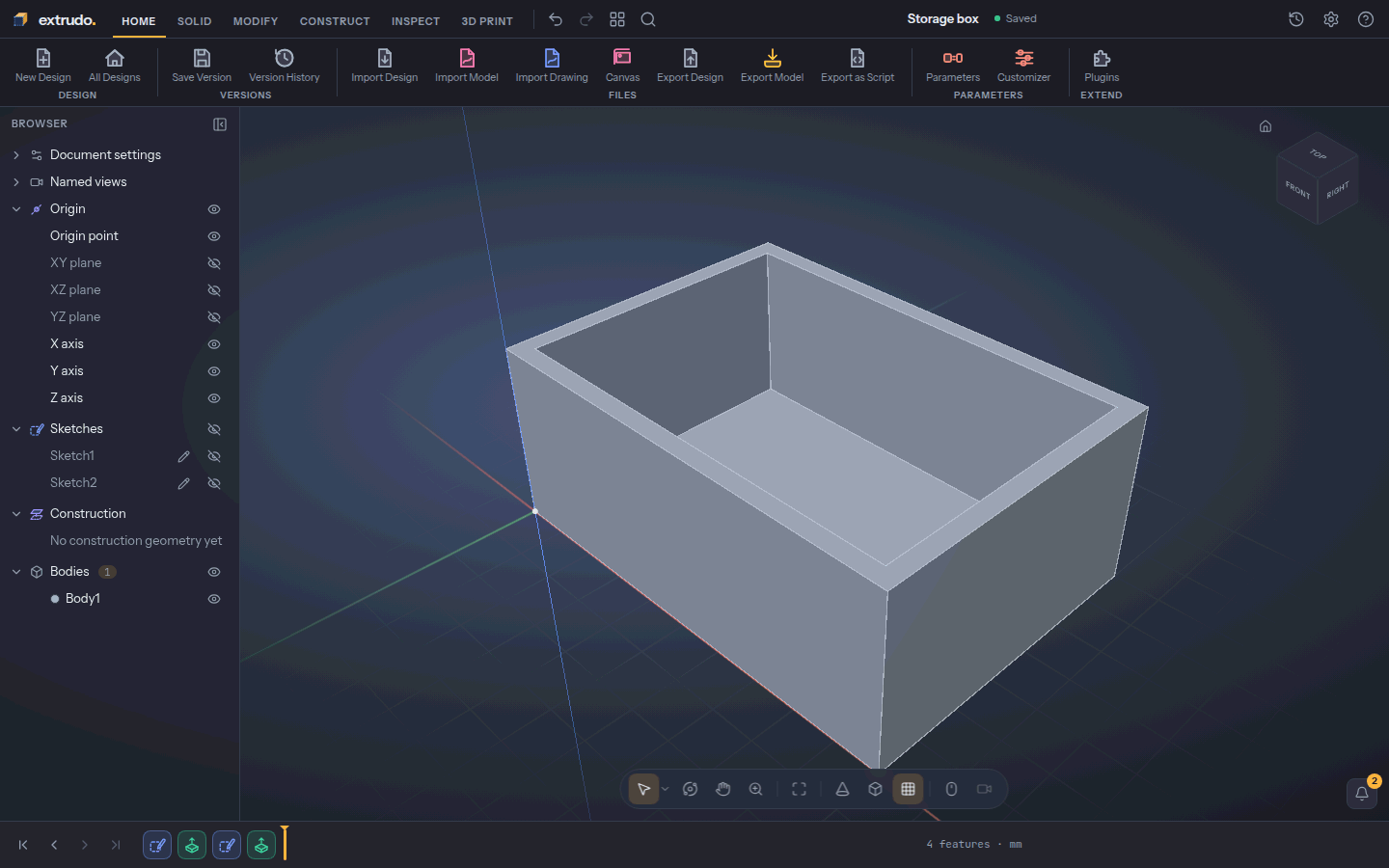
Task: Click Import Model icon
Action: point(467,58)
